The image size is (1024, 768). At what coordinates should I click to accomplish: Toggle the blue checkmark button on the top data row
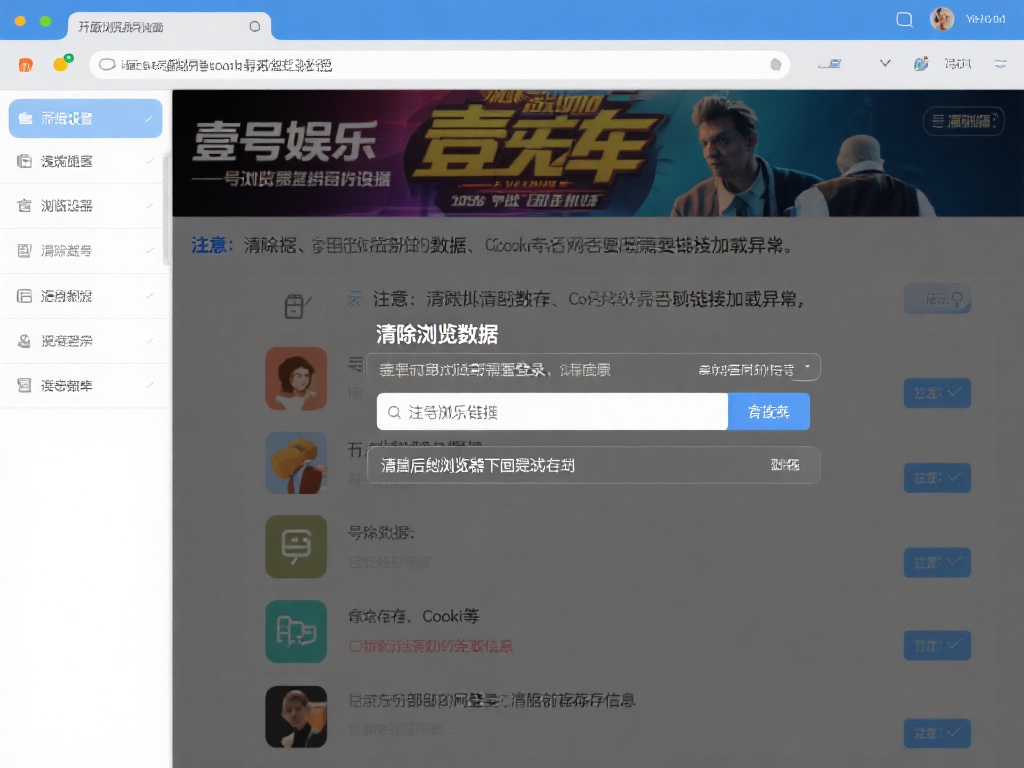(x=937, y=393)
